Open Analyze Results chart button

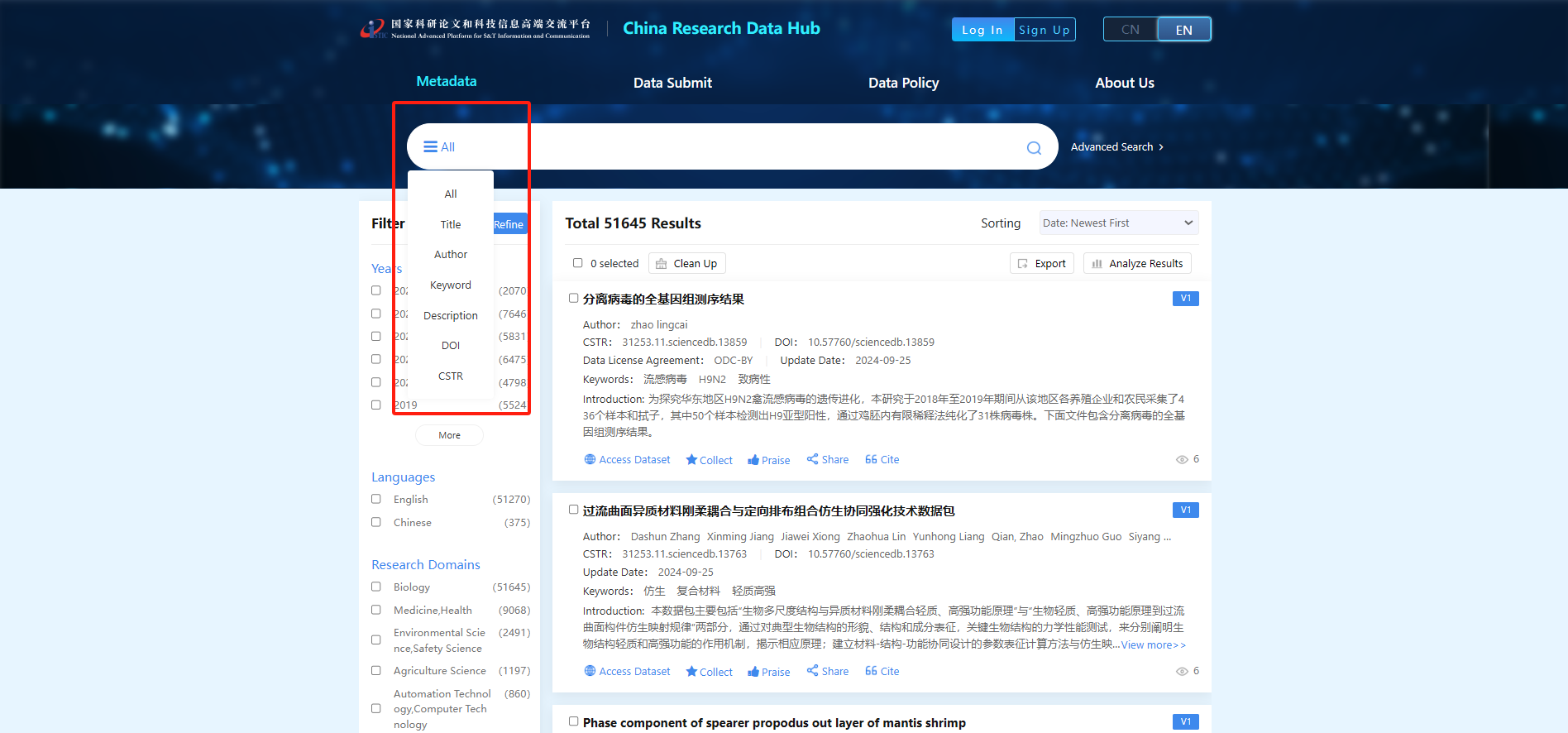pyautogui.click(x=1137, y=264)
